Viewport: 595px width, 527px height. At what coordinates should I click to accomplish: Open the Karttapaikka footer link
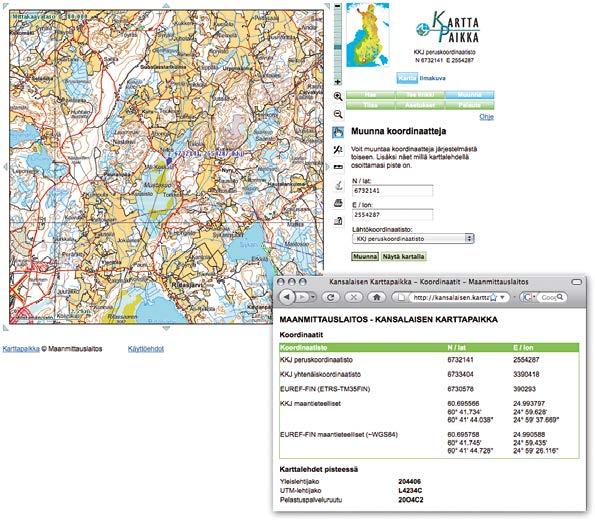click(21, 349)
